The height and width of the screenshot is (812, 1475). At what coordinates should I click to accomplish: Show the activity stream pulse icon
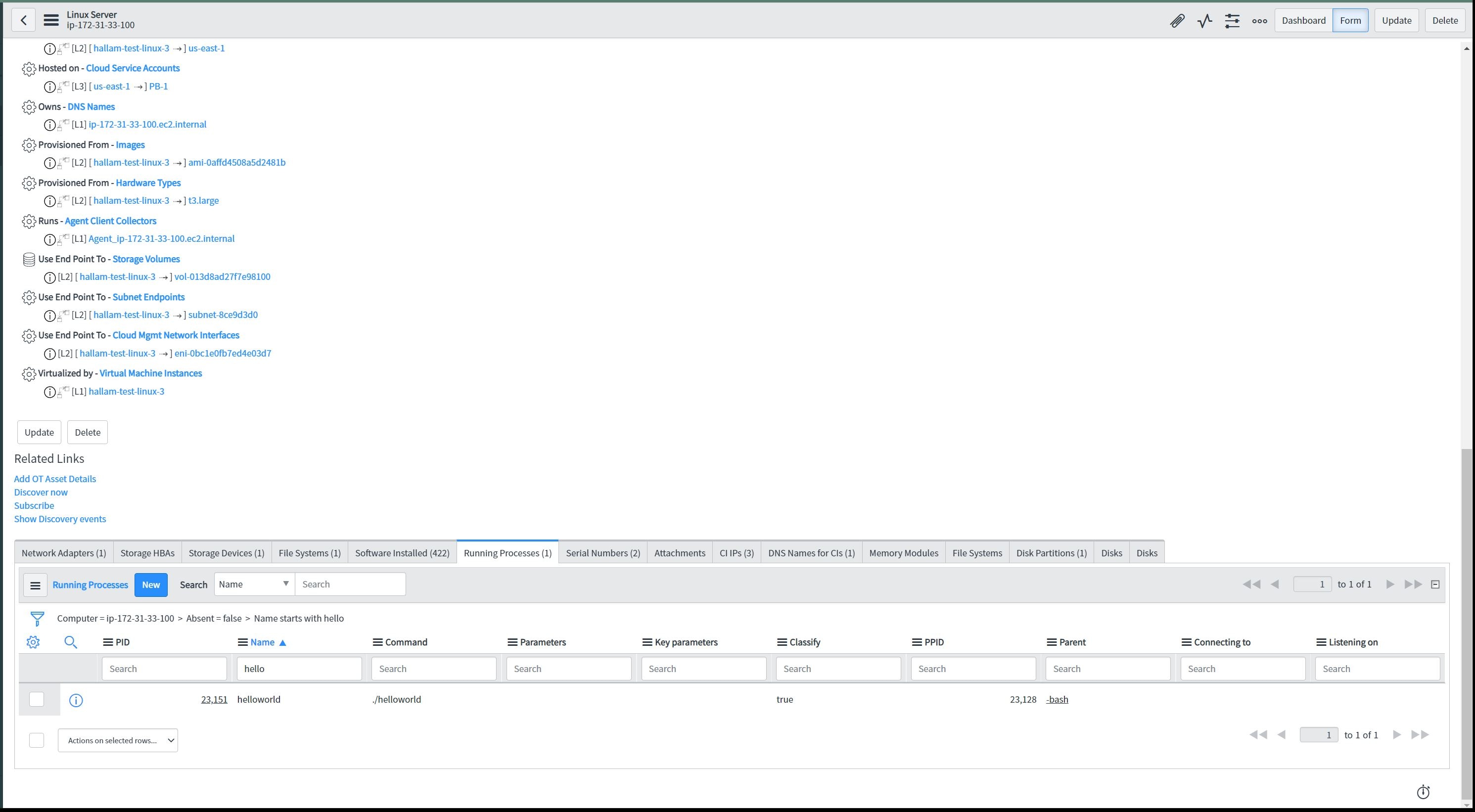tap(1204, 21)
